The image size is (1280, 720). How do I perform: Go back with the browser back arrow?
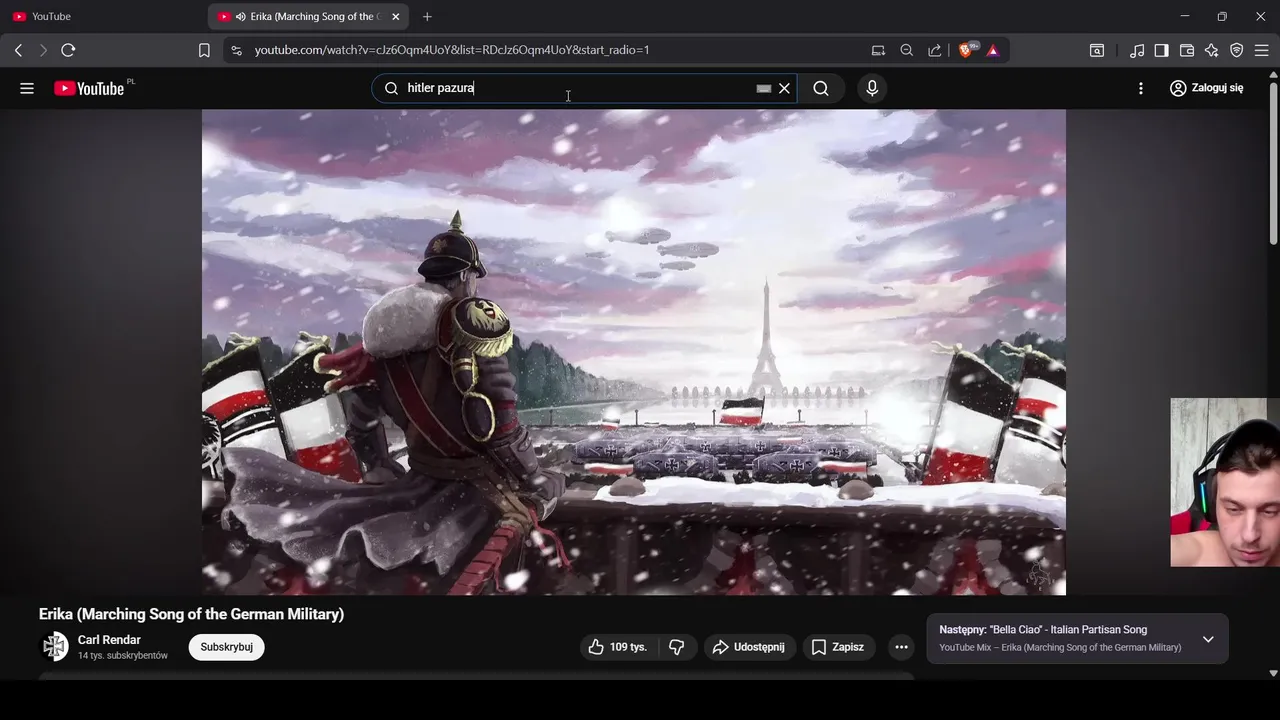coord(18,50)
